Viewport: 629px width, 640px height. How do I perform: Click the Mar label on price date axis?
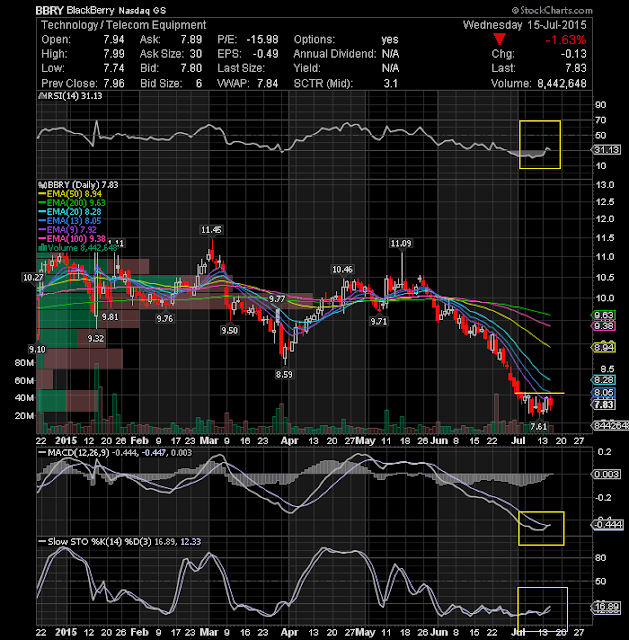click(x=209, y=441)
